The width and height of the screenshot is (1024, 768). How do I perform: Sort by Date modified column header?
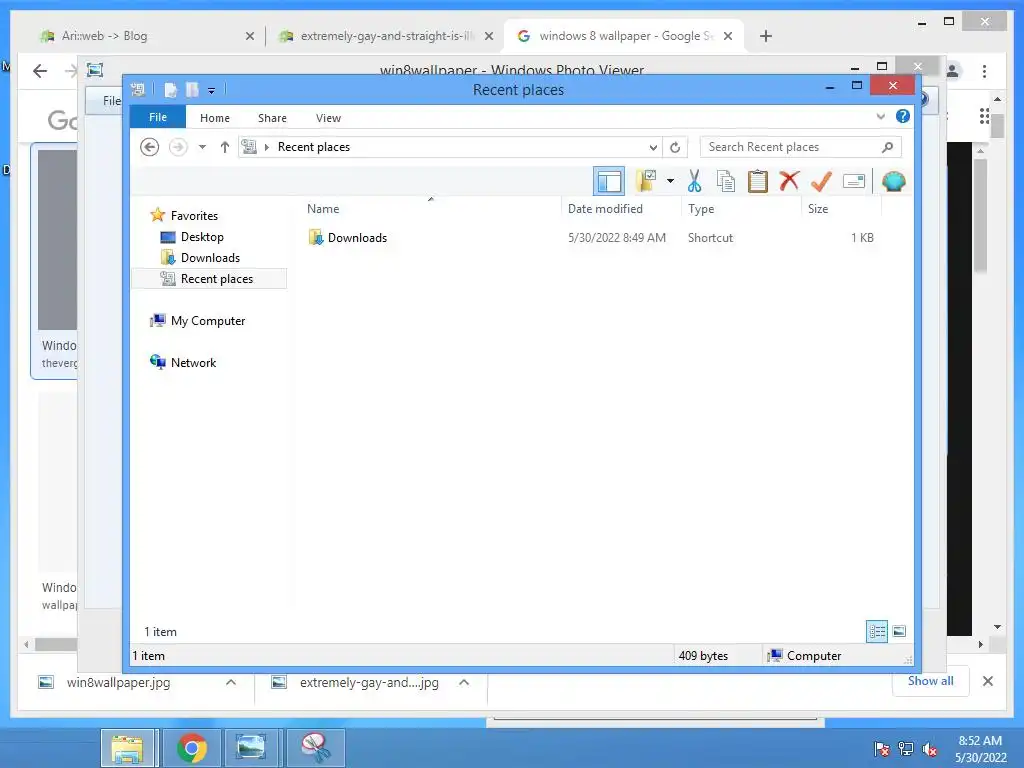[x=605, y=209]
